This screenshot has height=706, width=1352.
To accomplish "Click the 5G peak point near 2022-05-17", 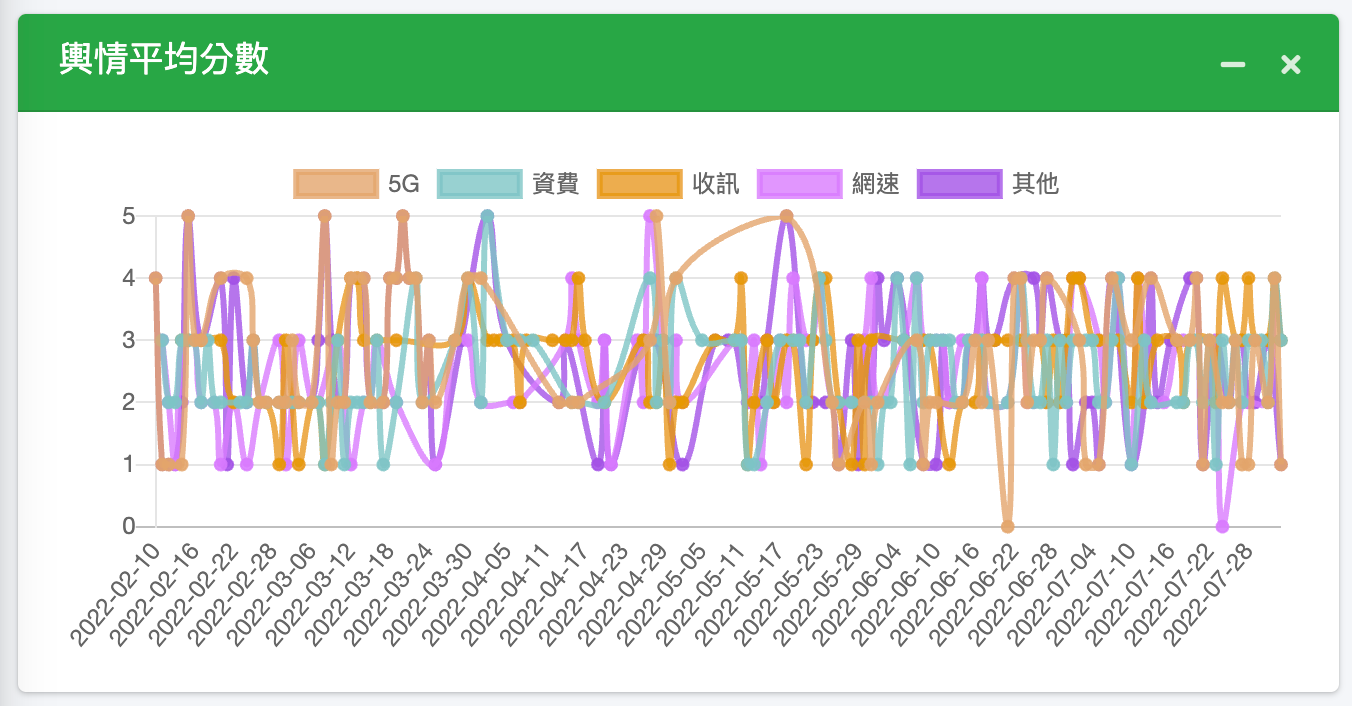I will point(786,216).
